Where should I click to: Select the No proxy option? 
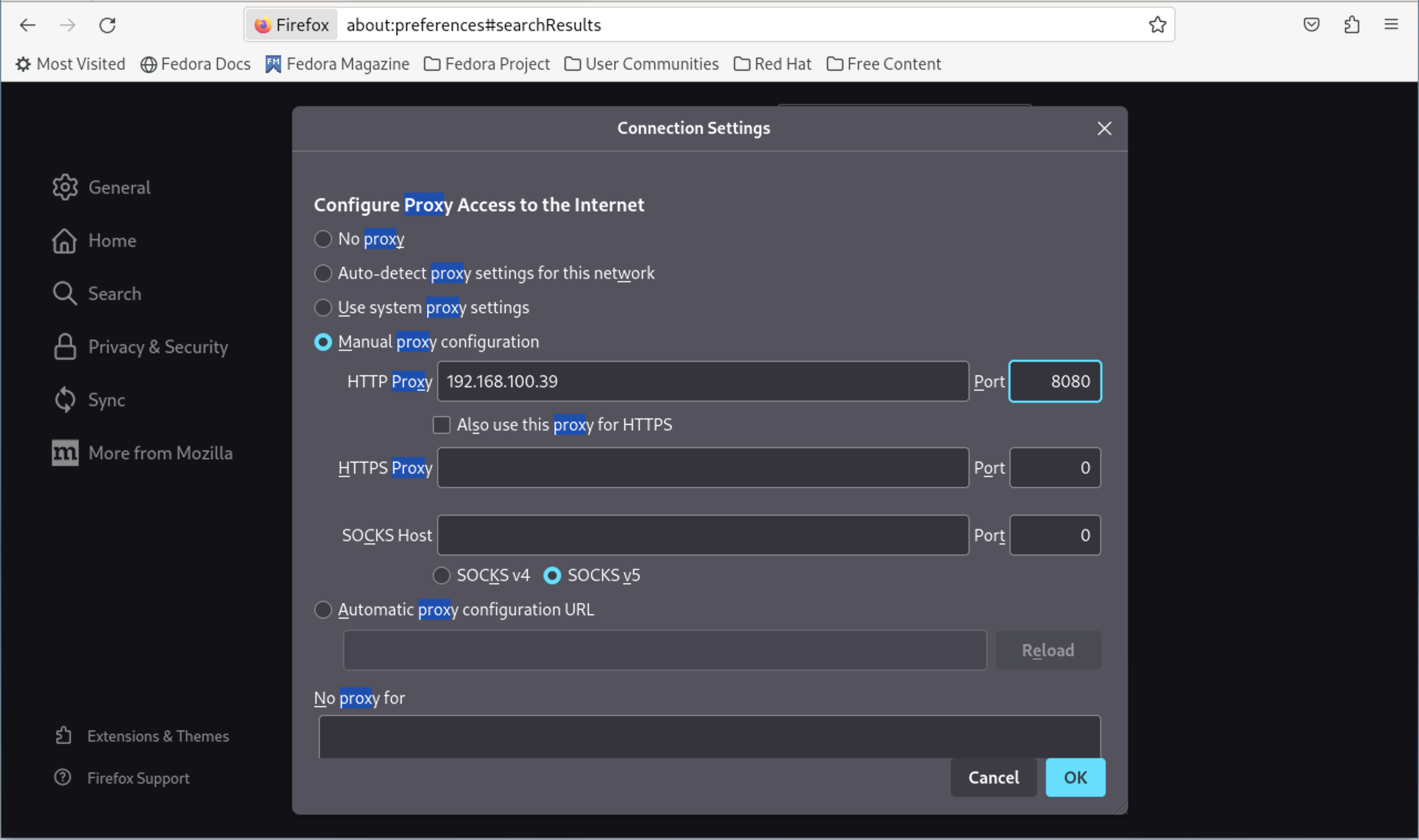pos(323,239)
